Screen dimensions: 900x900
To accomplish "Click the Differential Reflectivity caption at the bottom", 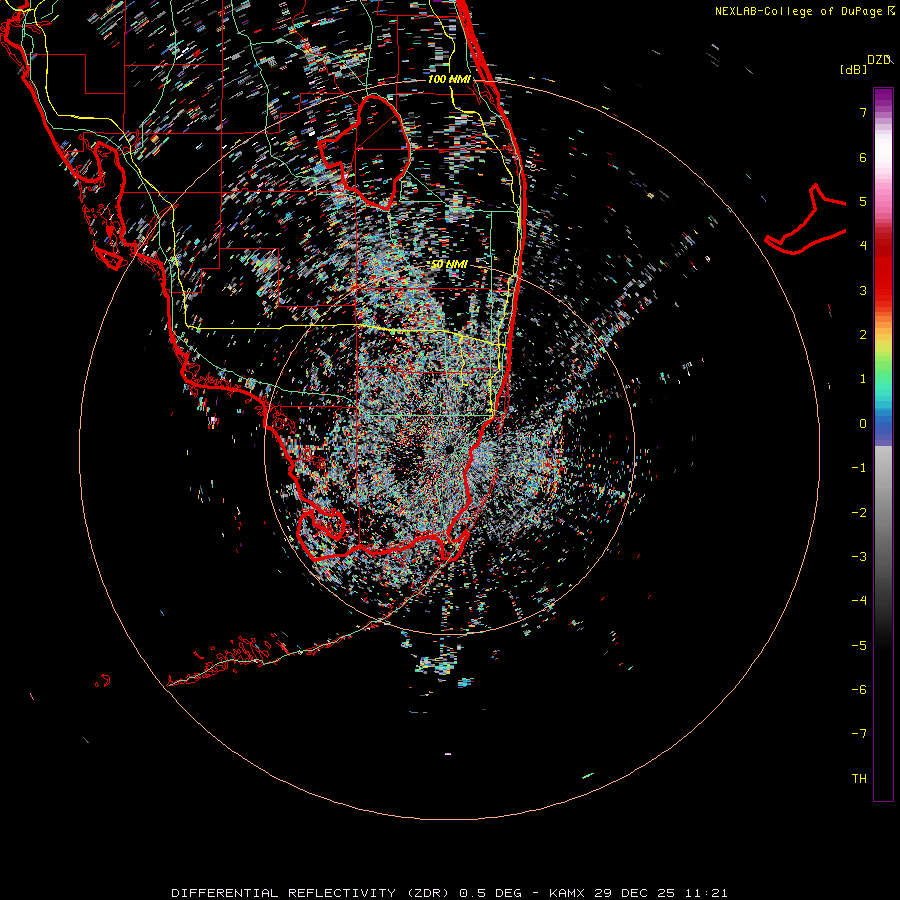I will point(449,893).
